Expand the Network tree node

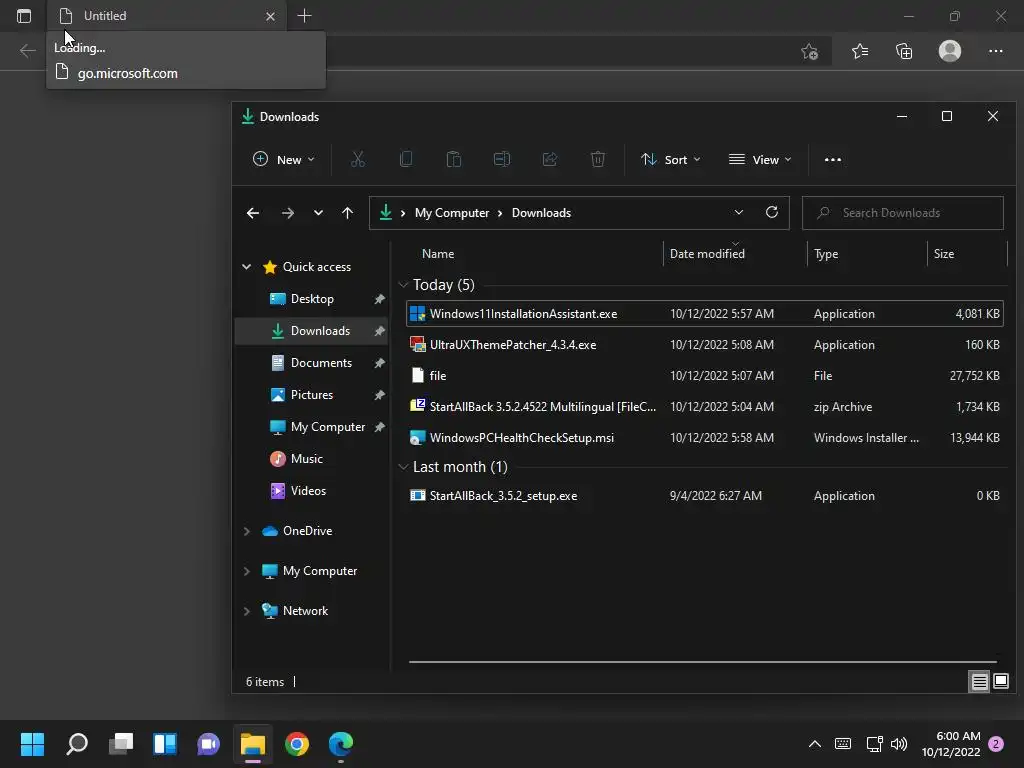click(247, 611)
